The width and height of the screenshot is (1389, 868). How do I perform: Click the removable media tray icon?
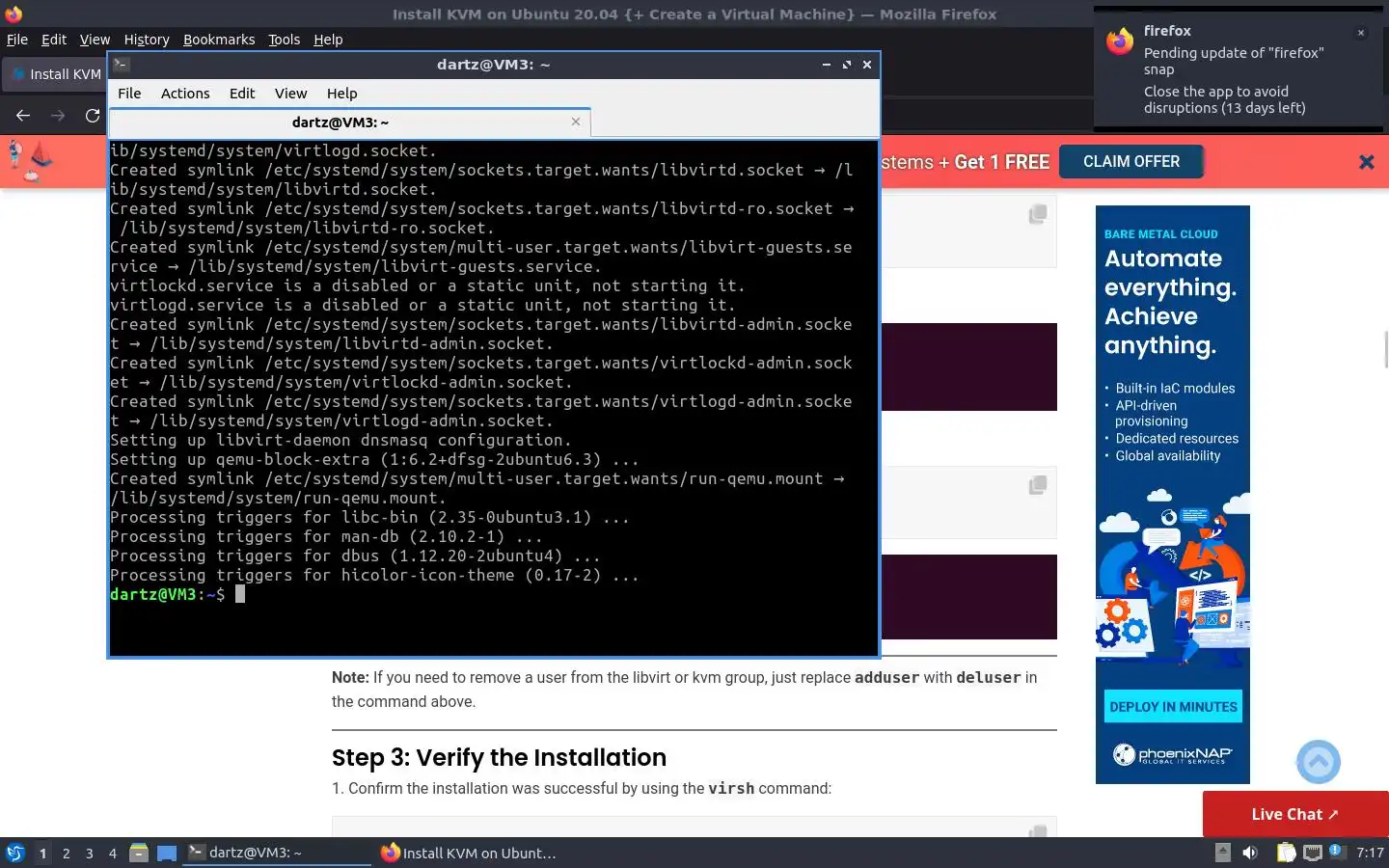(1222, 852)
